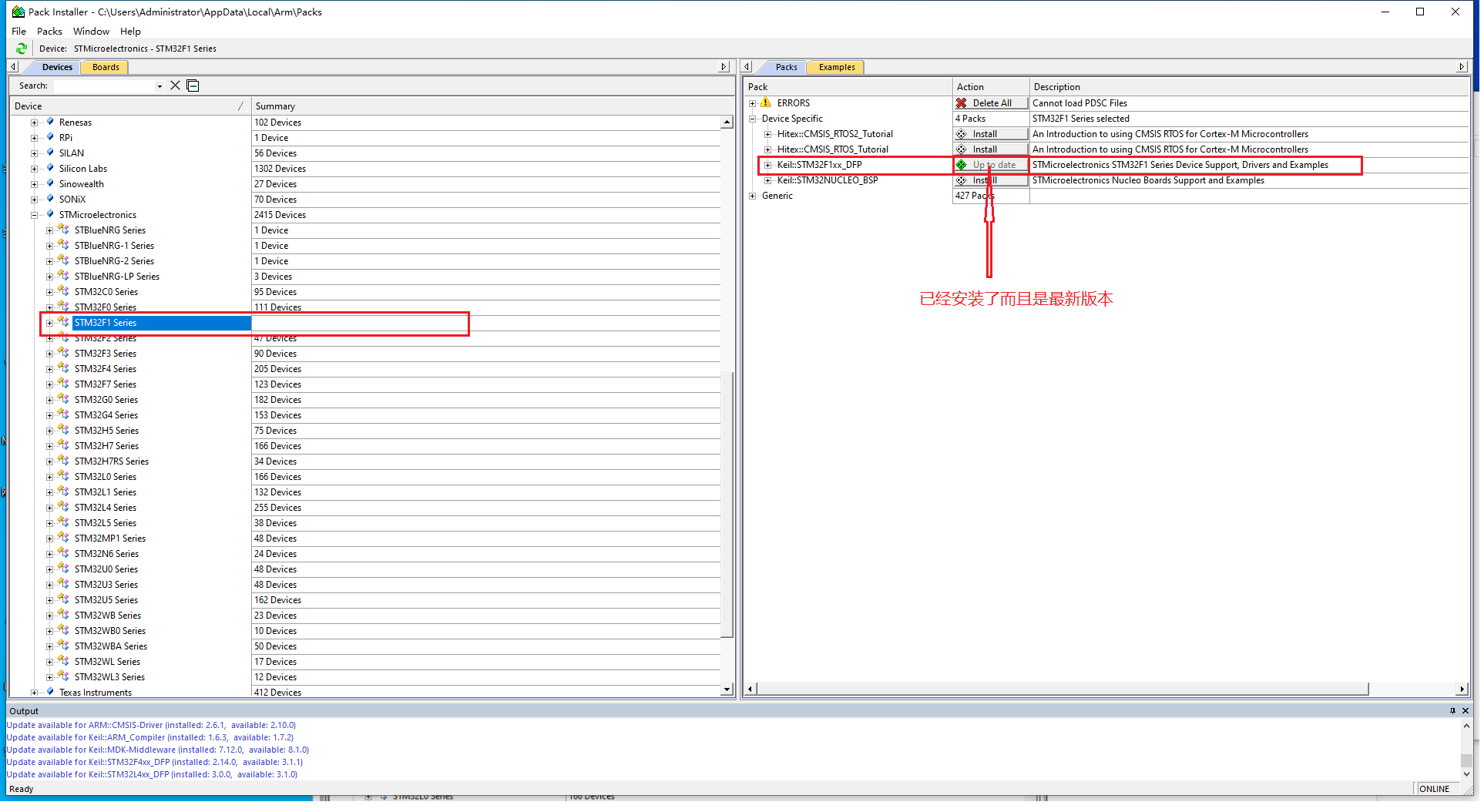Click the Action column header
This screenshot has height=812, width=1484.
tap(991, 87)
